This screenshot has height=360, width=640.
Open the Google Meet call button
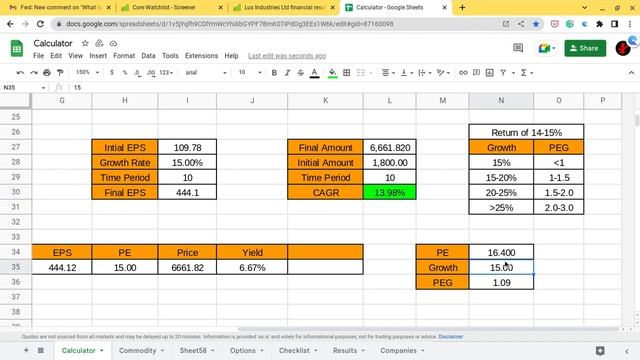coord(547,48)
